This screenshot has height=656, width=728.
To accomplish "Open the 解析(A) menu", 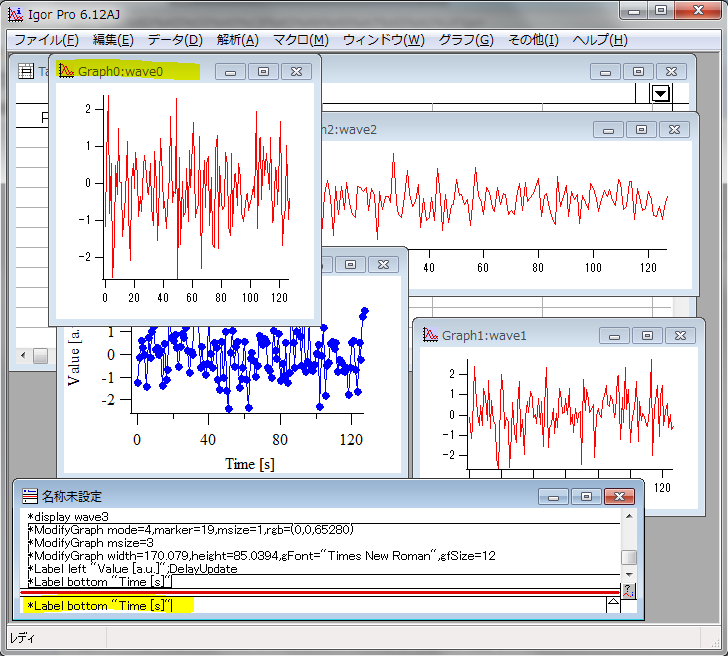I will [237, 40].
